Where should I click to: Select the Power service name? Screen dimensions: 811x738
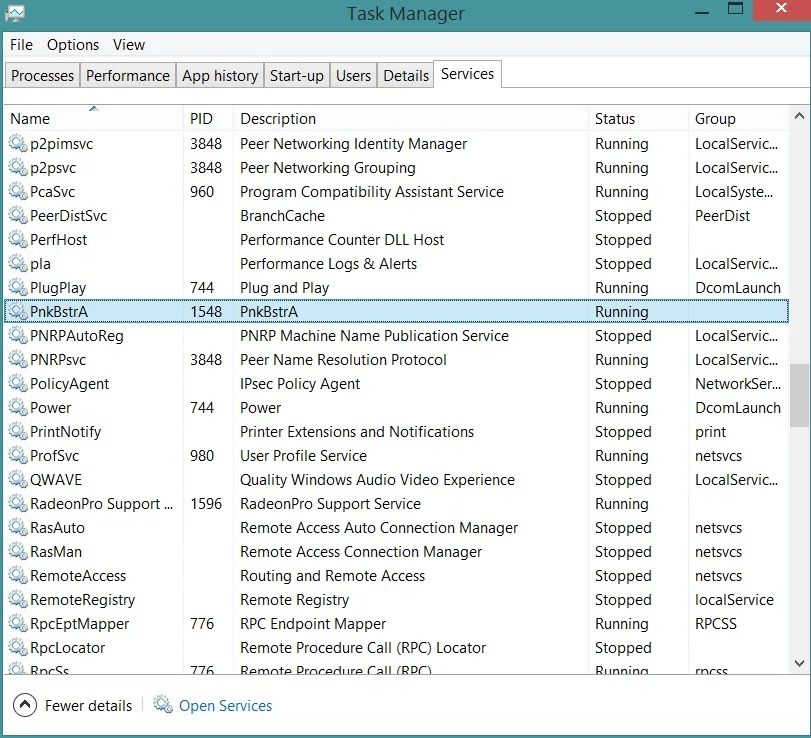click(x=50, y=408)
